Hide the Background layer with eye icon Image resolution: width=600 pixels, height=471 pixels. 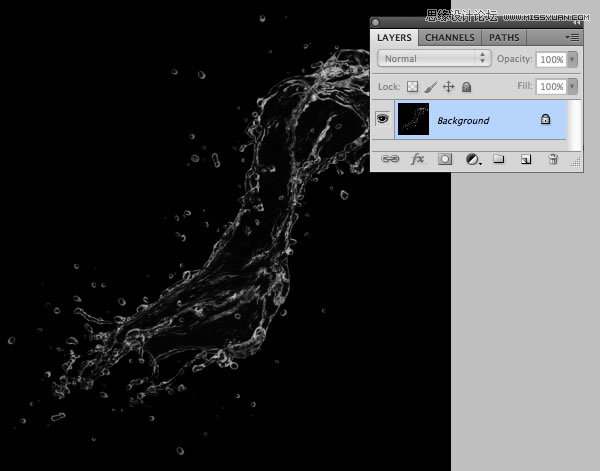coord(382,119)
